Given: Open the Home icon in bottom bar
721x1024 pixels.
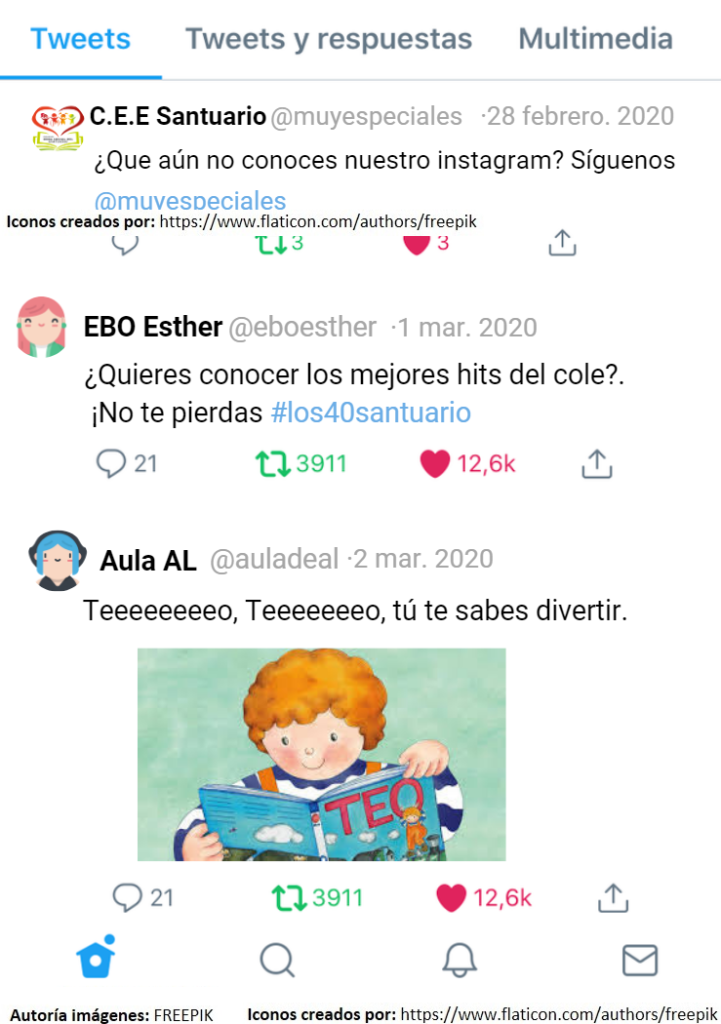Looking at the screenshot, I should [x=96, y=957].
